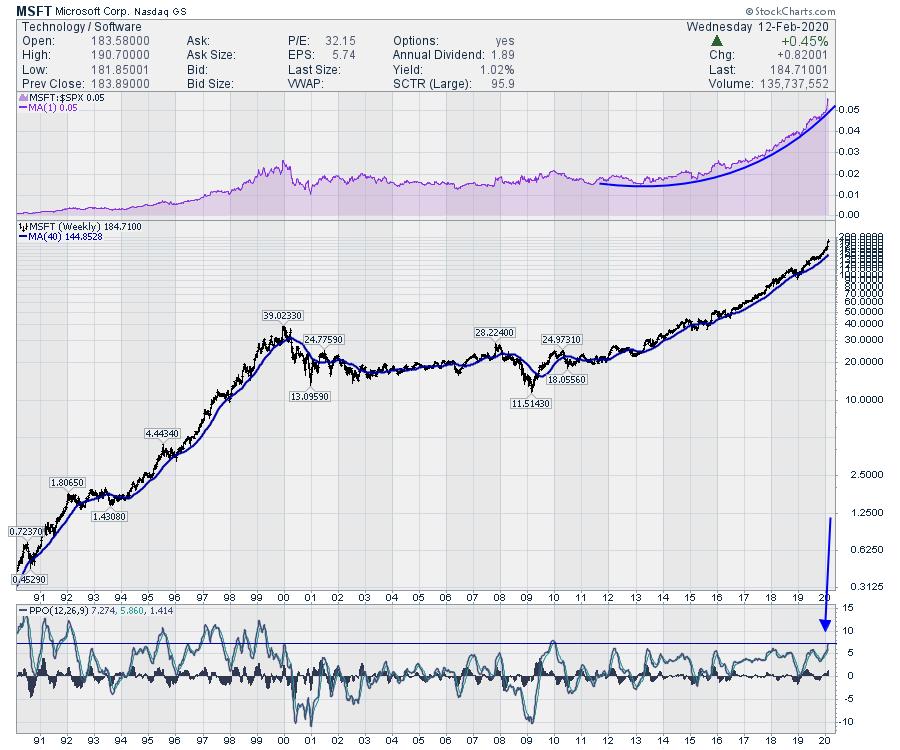The image size is (900, 750).
Task: Click the candlestick icon beside MSFT (Weekly)
Action: coord(24,229)
